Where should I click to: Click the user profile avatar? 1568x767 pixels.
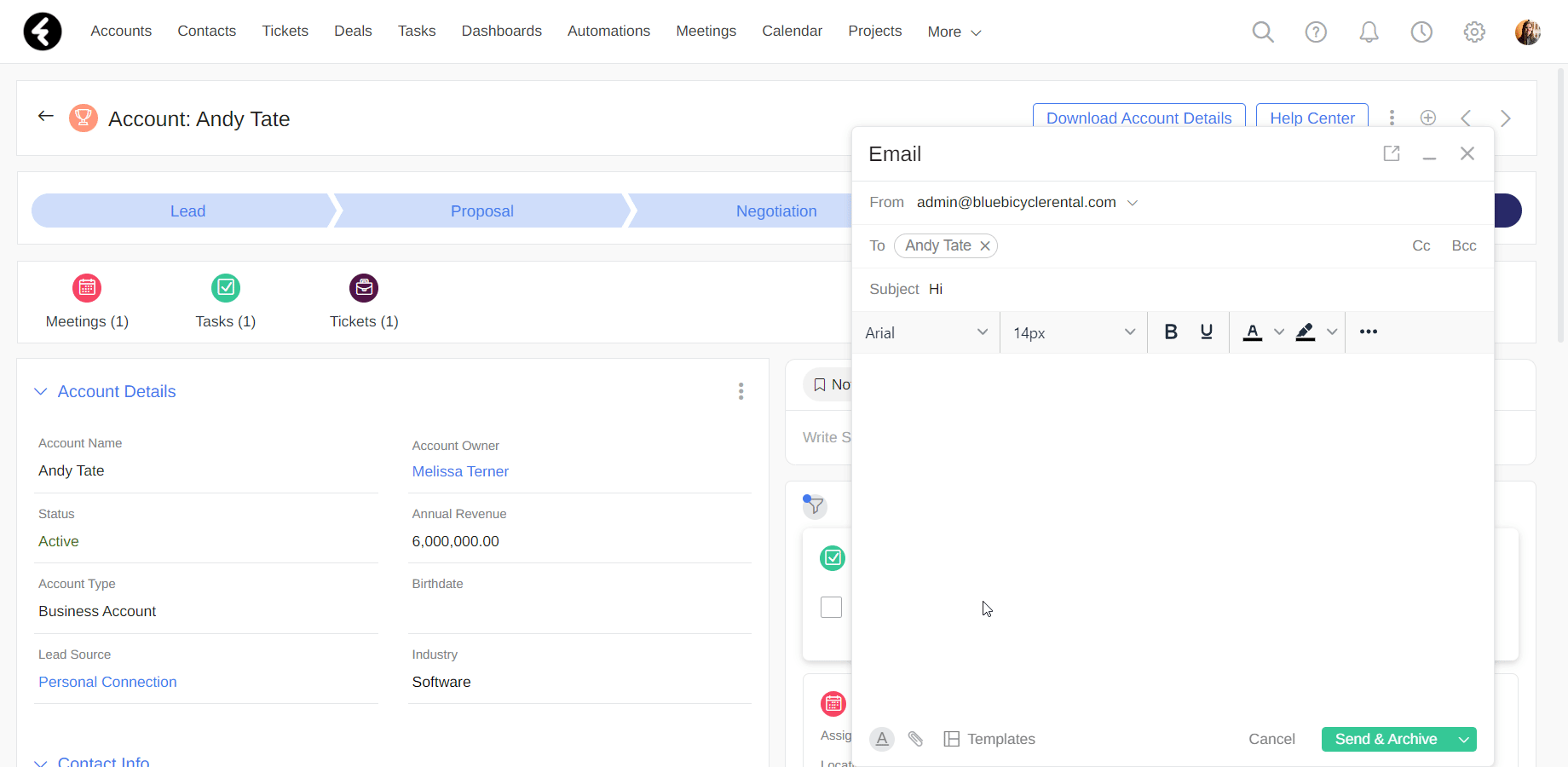click(x=1528, y=32)
